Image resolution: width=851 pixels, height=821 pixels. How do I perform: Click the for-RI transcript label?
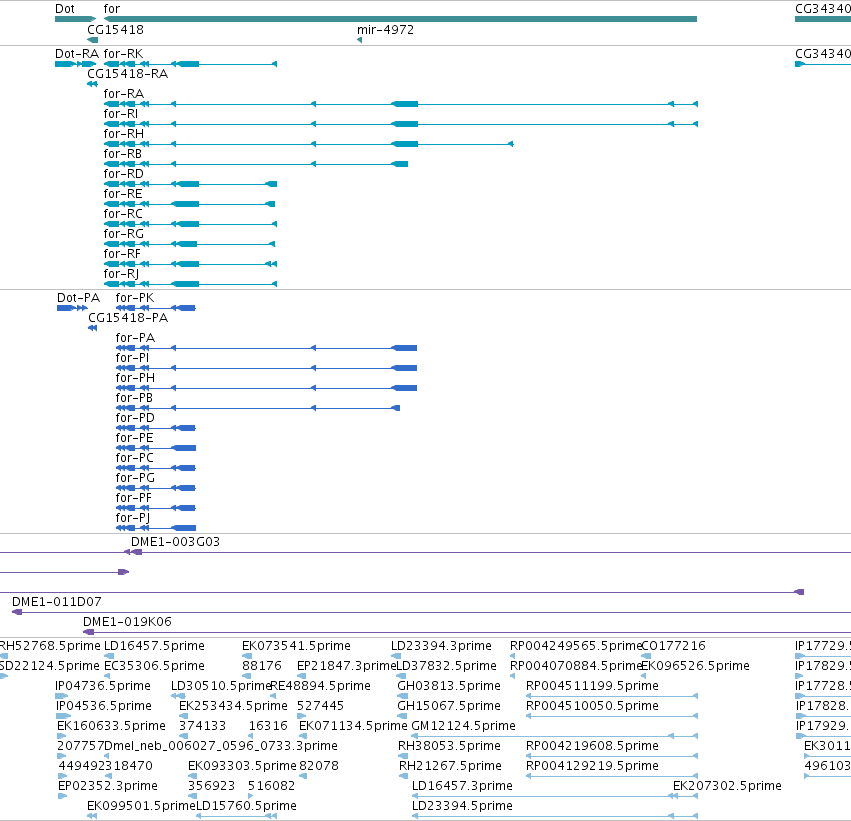point(120,114)
